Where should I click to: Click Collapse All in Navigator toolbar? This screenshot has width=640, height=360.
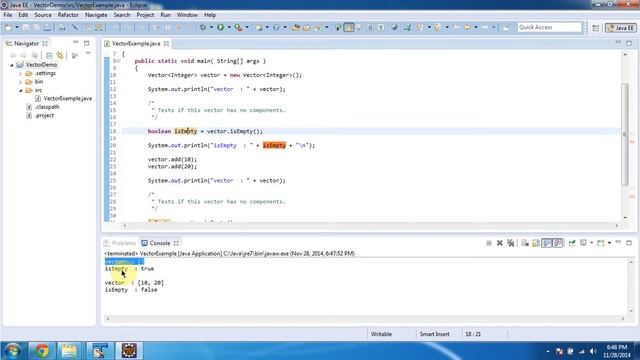pos(49,55)
